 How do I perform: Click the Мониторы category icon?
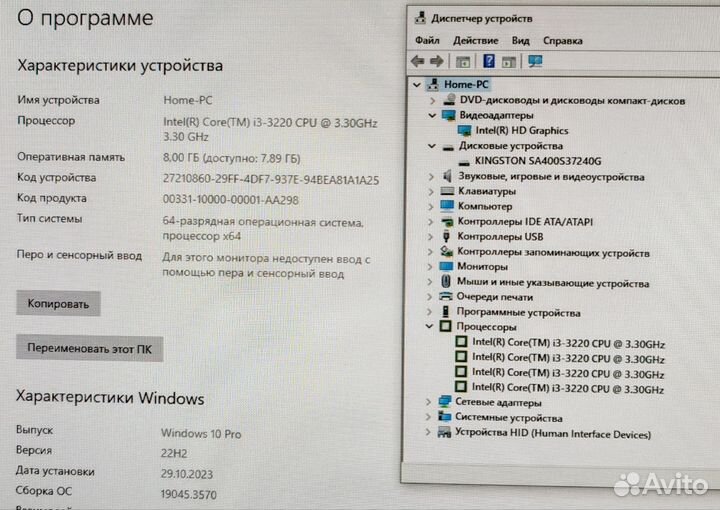point(446,266)
